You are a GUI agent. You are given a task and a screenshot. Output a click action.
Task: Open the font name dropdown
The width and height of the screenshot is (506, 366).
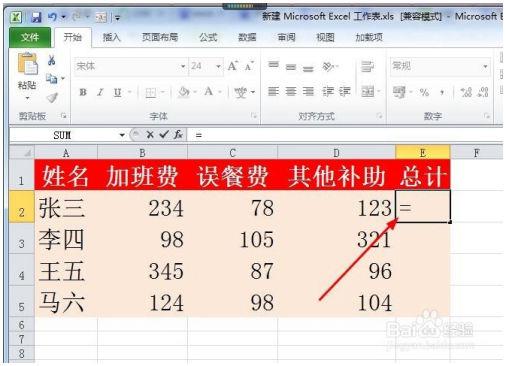point(183,66)
